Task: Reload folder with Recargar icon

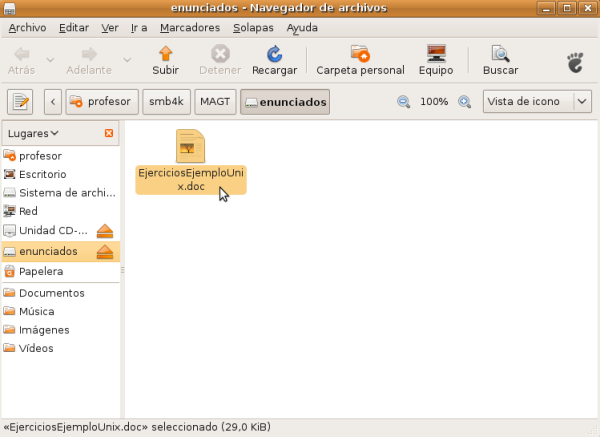Action: coord(274,55)
